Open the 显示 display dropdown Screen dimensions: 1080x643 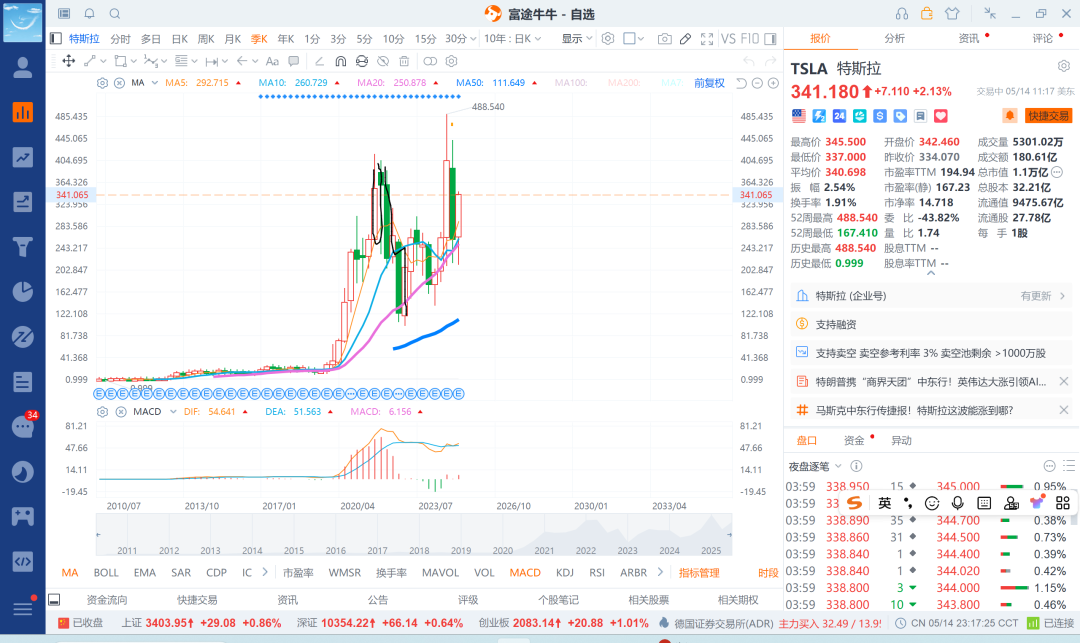point(577,39)
